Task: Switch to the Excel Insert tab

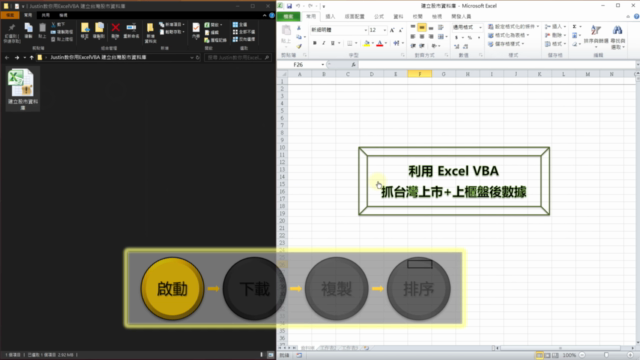Action: (330, 16)
